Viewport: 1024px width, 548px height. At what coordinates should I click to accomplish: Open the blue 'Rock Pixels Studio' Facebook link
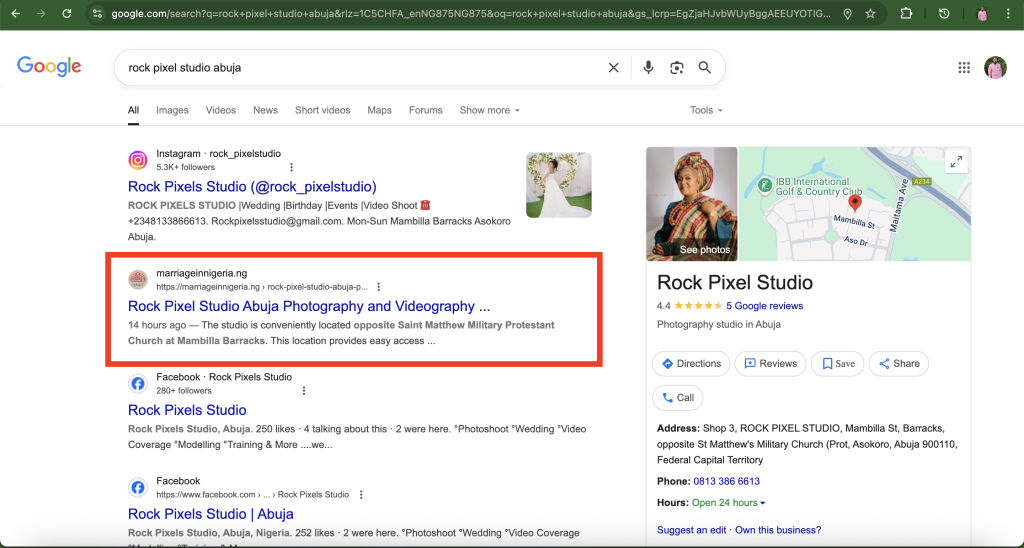(187, 410)
